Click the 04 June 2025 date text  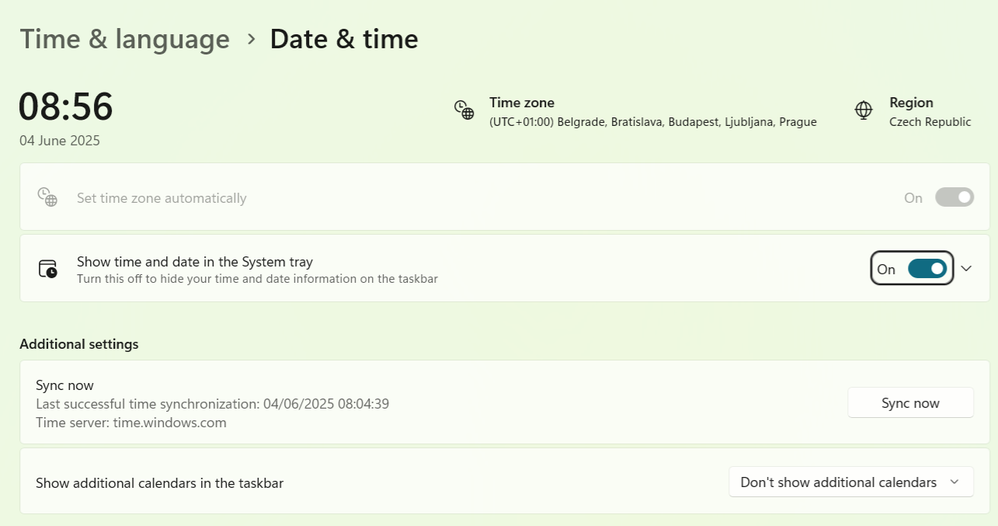tap(60, 141)
